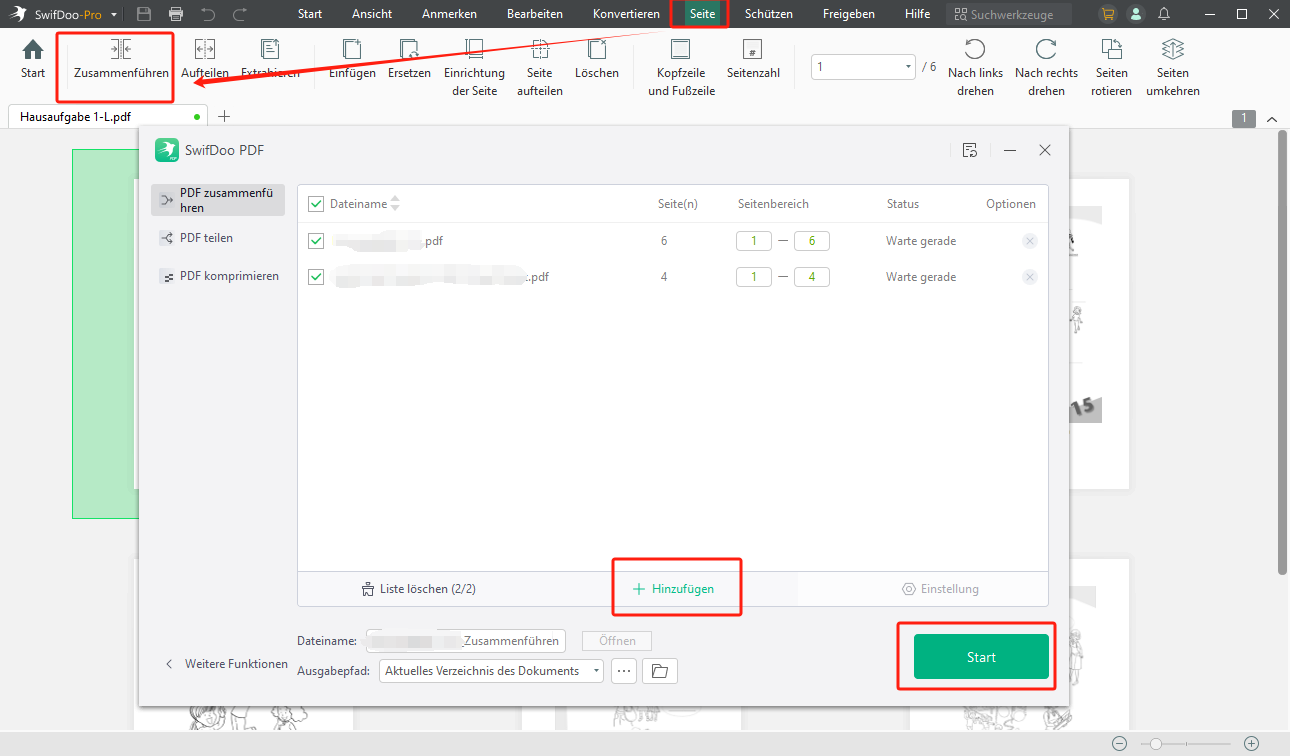The height and width of the screenshot is (756, 1290).
Task: Click the Löschen delete page tool
Action: (597, 59)
